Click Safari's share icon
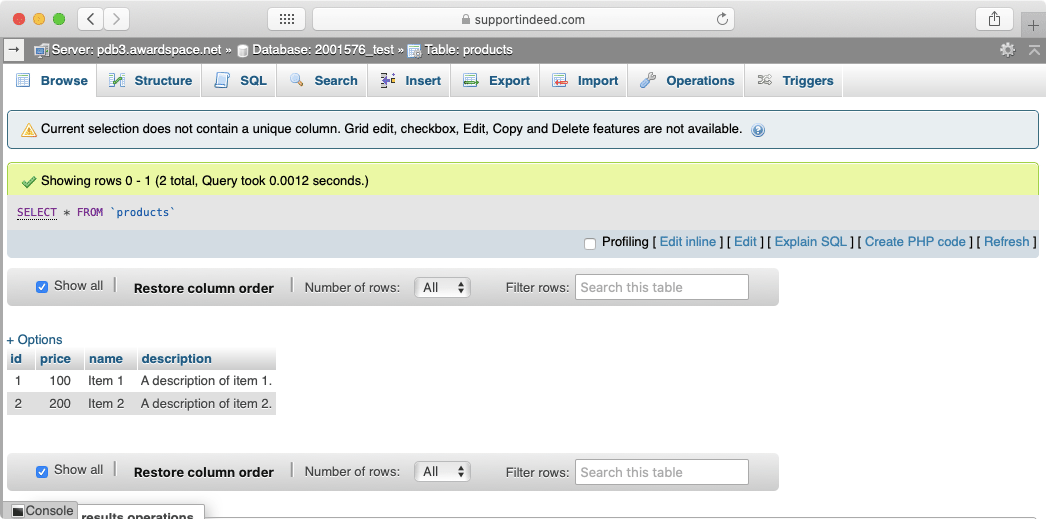Viewport: 1046px width, 519px height. (994, 19)
